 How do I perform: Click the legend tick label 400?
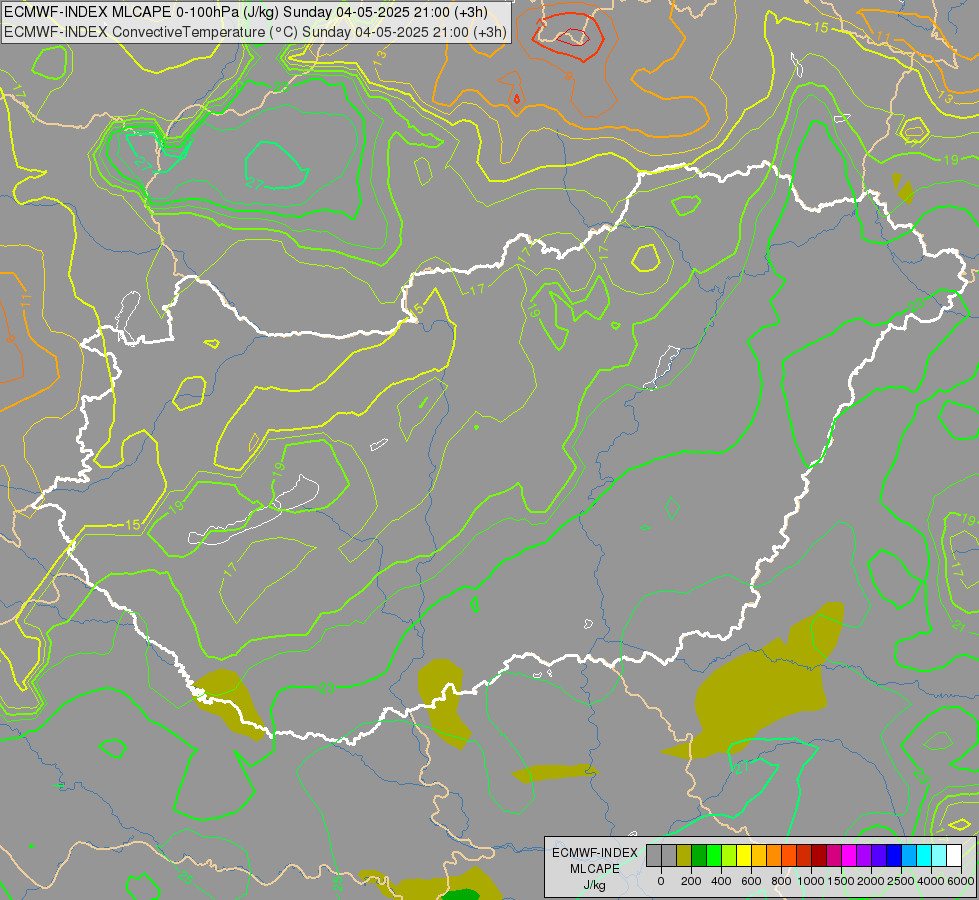coord(721,881)
